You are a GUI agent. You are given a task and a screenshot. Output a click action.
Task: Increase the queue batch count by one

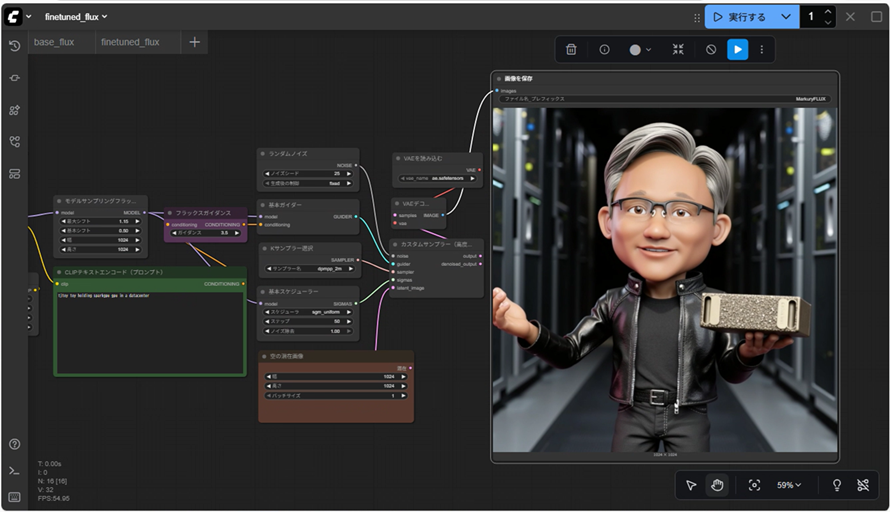click(x=828, y=12)
